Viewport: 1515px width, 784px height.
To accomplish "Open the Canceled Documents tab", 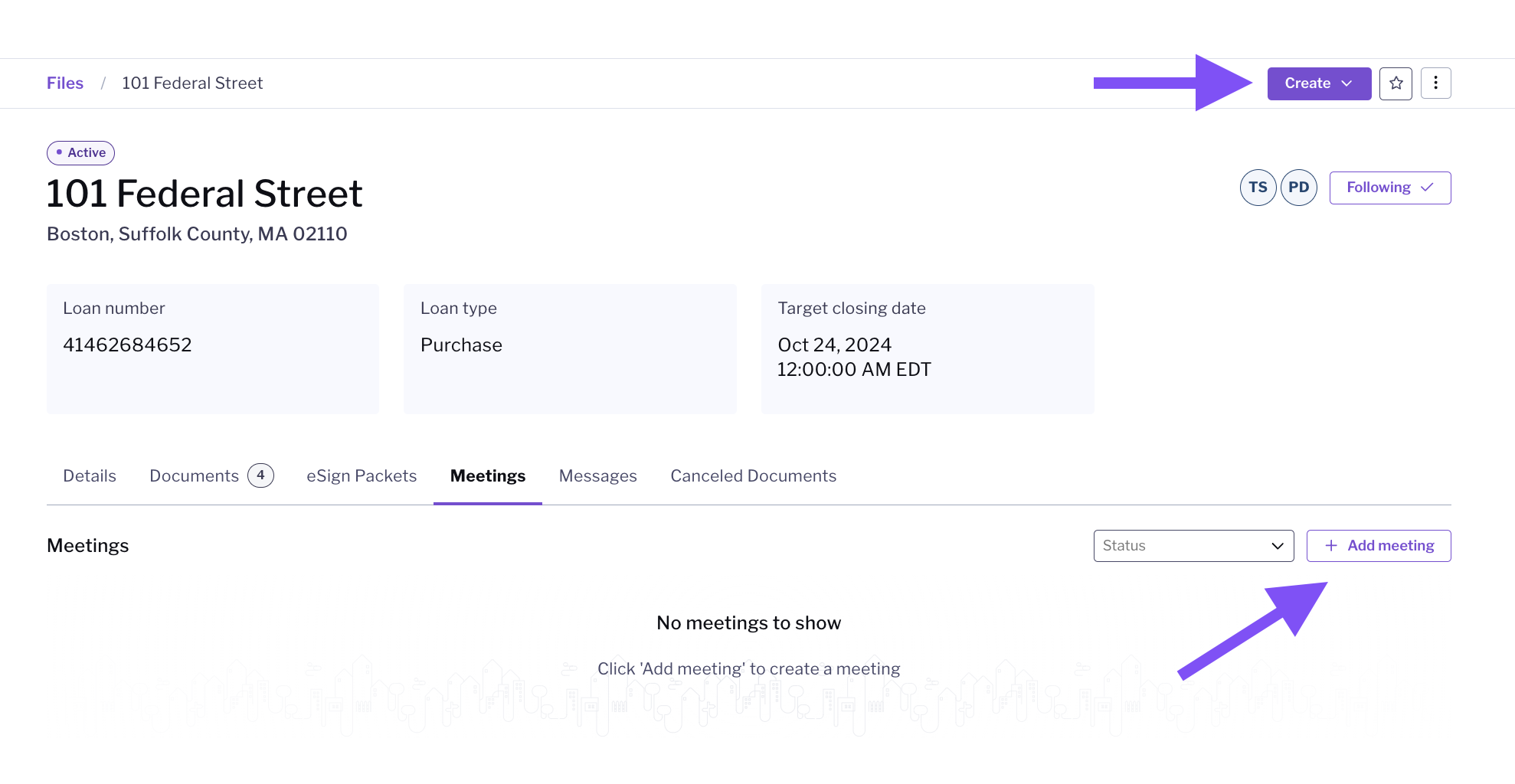I will [x=753, y=476].
